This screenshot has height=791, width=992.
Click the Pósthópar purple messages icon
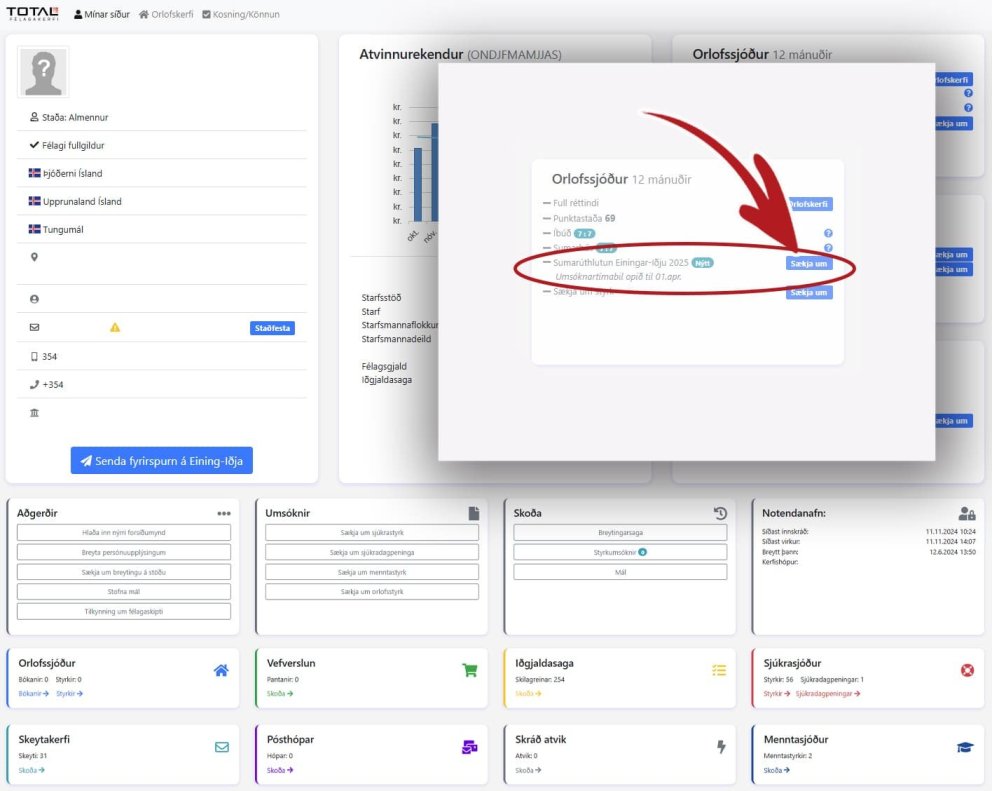469,747
